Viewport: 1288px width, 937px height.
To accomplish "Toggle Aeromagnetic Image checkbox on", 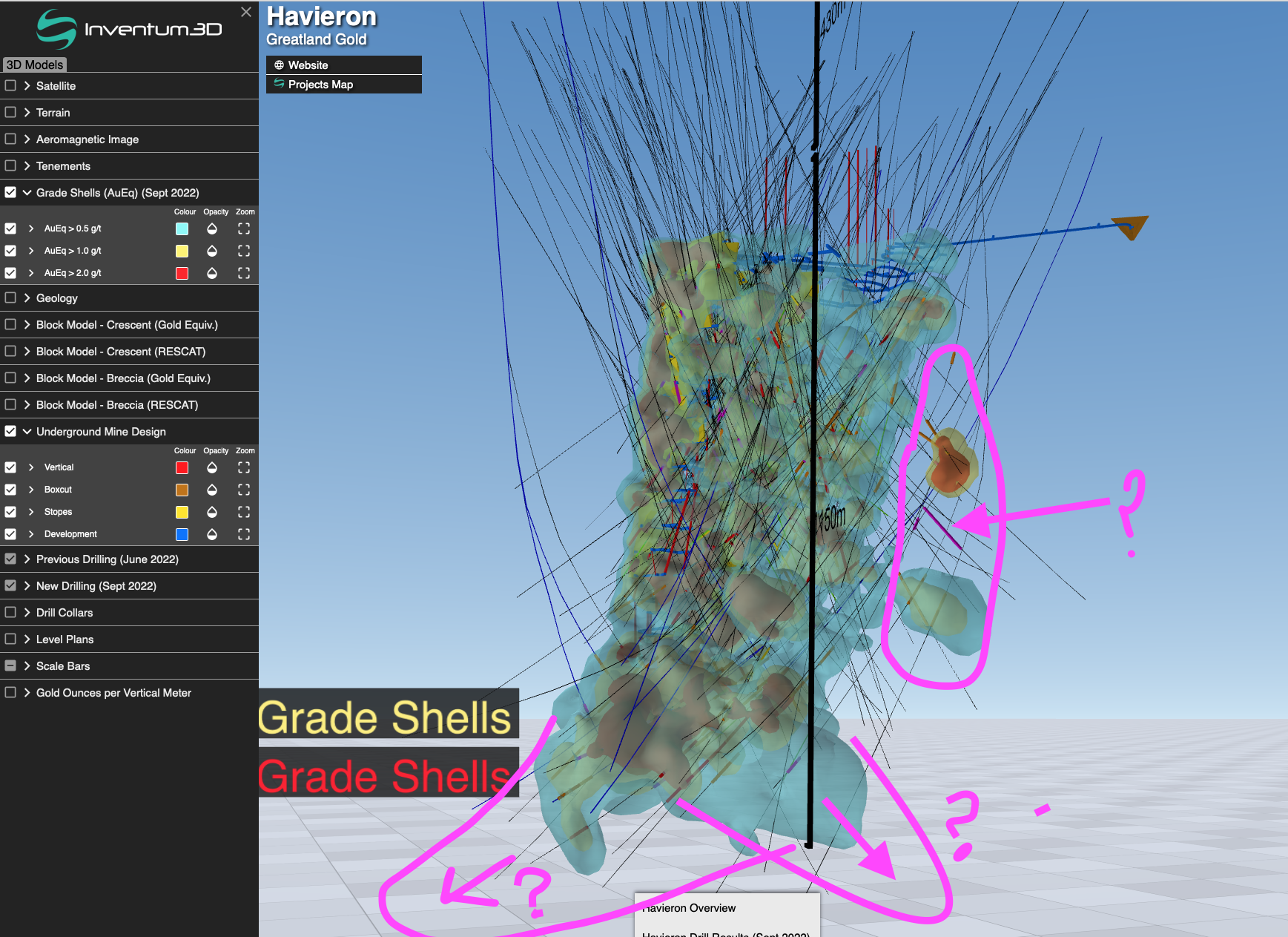I will click(x=10, y=139).
